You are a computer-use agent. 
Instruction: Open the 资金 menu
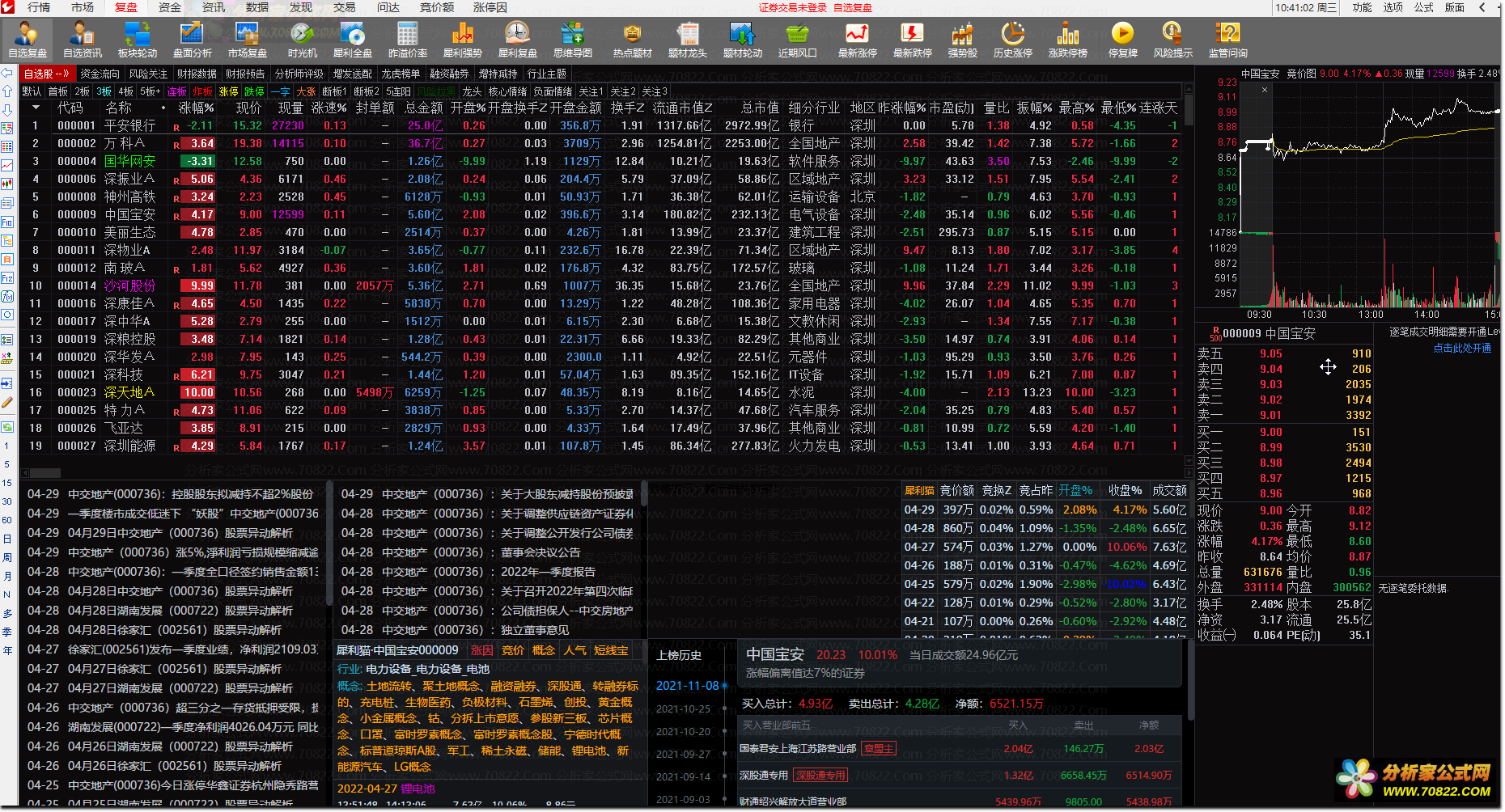tap(170, 7)
